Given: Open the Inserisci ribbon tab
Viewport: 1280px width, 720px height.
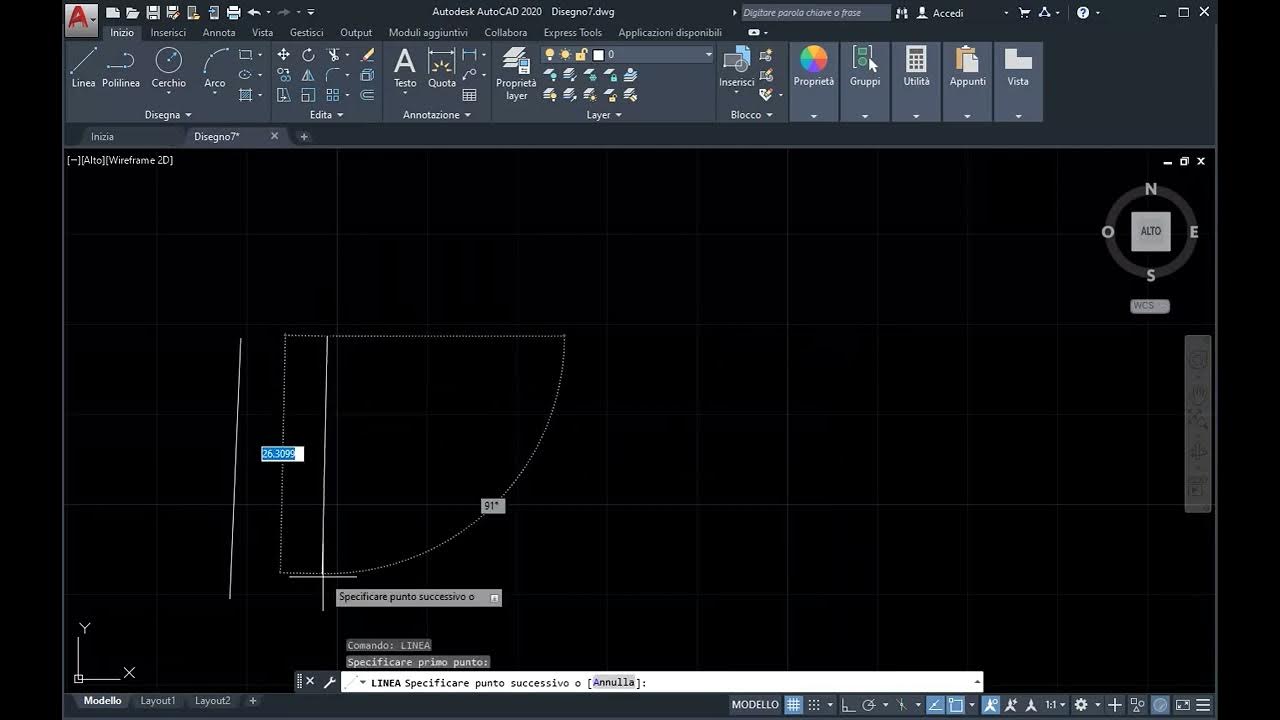Looking at the screenshot, I should click(168, 32).
